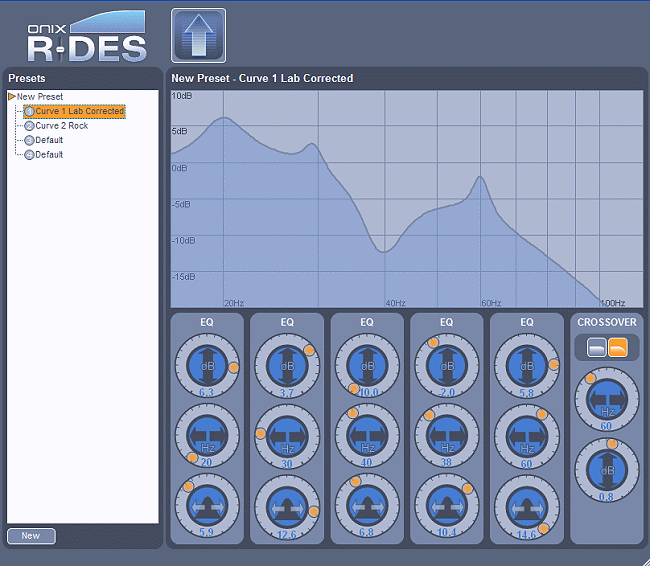The height and width of the screenshot is (566, 650).
Task: Click the third EQ dB knob showing 10.0
Action: (367, 366)
